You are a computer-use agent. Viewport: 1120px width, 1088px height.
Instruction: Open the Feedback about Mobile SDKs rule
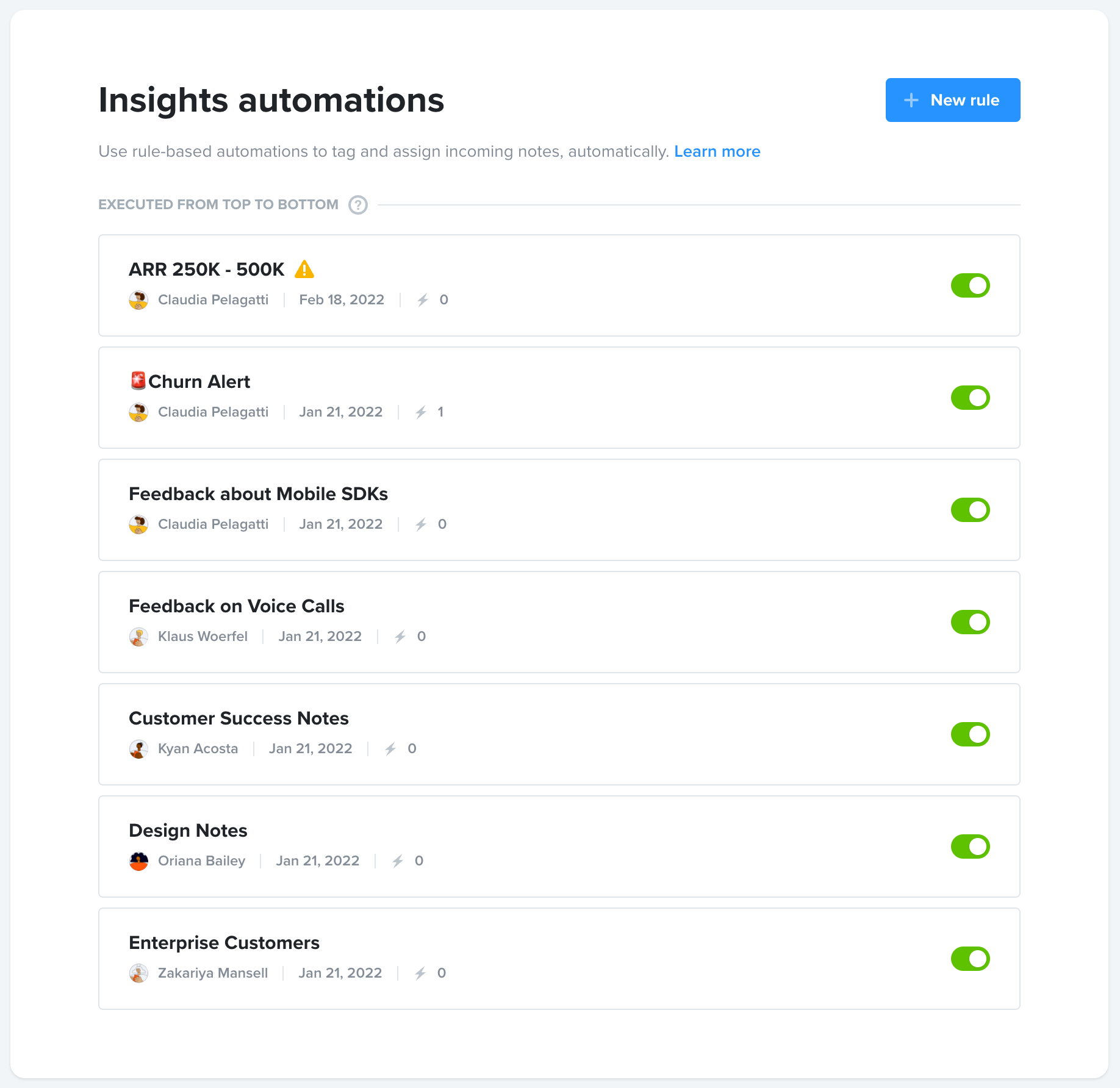559,510
